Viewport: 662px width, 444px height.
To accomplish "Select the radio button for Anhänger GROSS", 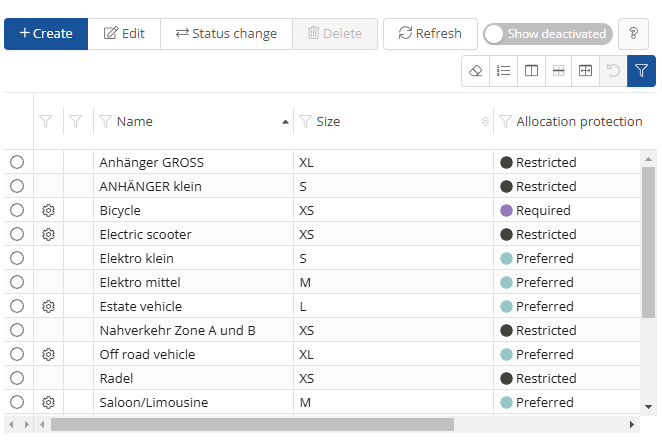I will pos(17,163).
